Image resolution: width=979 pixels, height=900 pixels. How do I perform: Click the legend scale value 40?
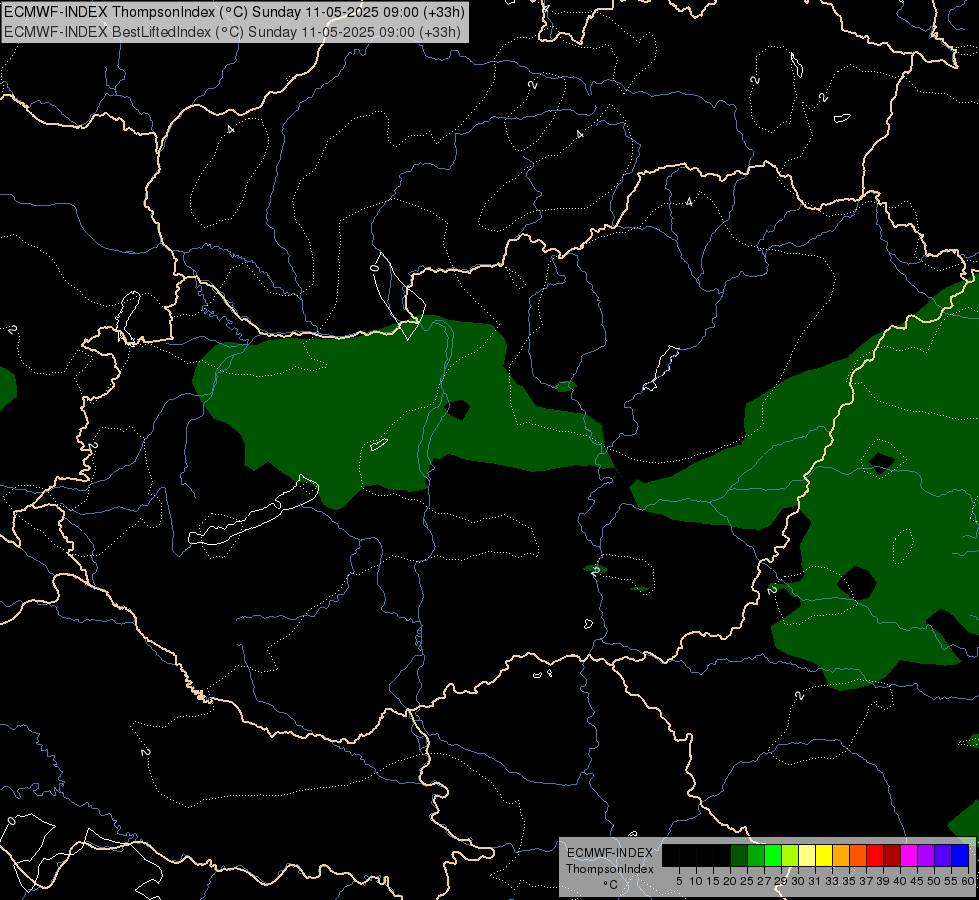coord(900,881)
